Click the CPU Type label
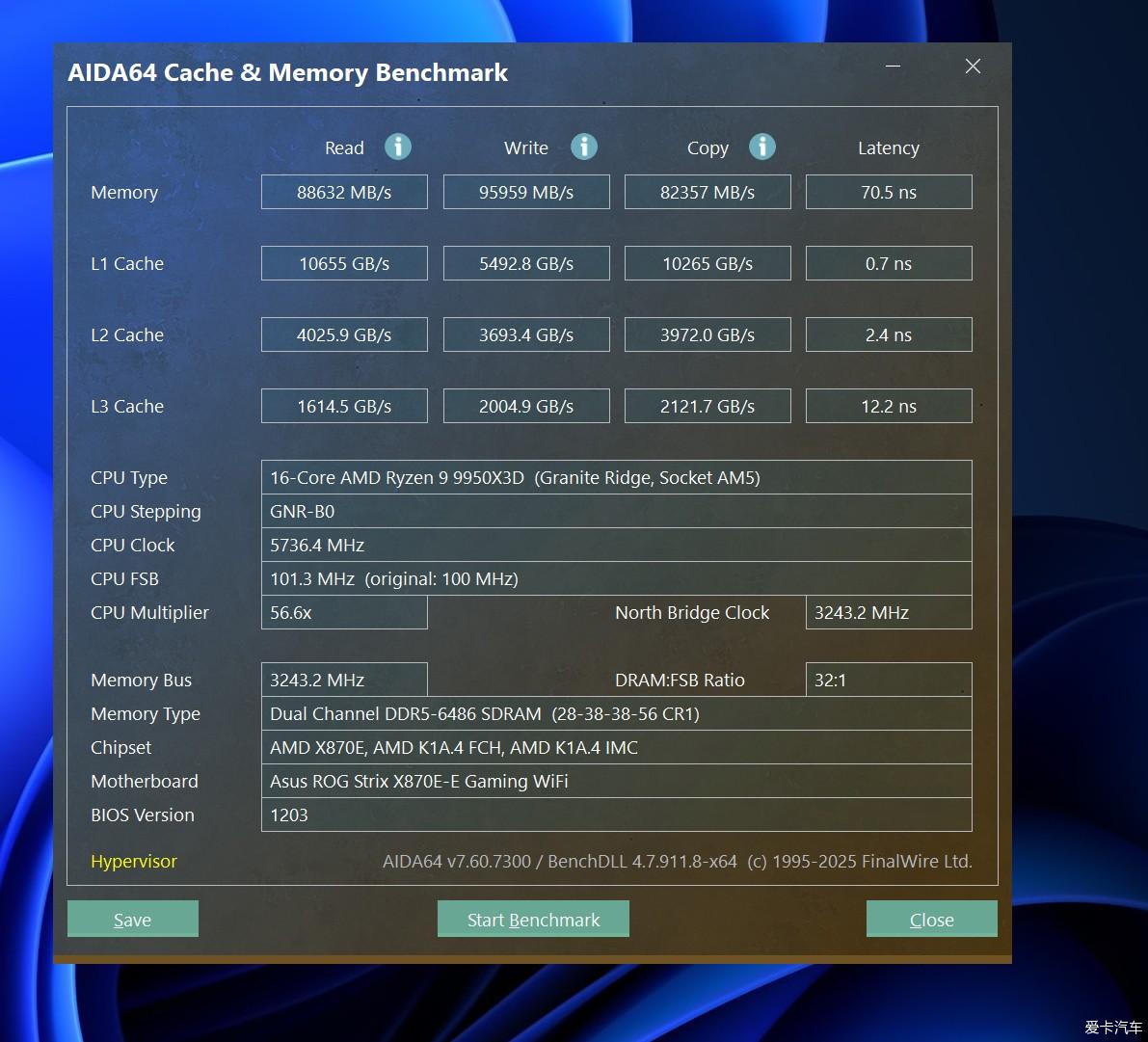This screenshot has width=1148, height=1042. click(129, 478)
